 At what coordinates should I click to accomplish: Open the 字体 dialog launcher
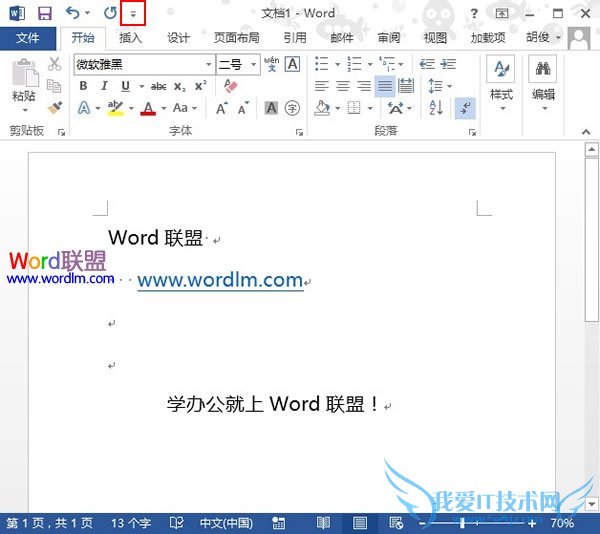pyautogui.click(x=299, y=132)
